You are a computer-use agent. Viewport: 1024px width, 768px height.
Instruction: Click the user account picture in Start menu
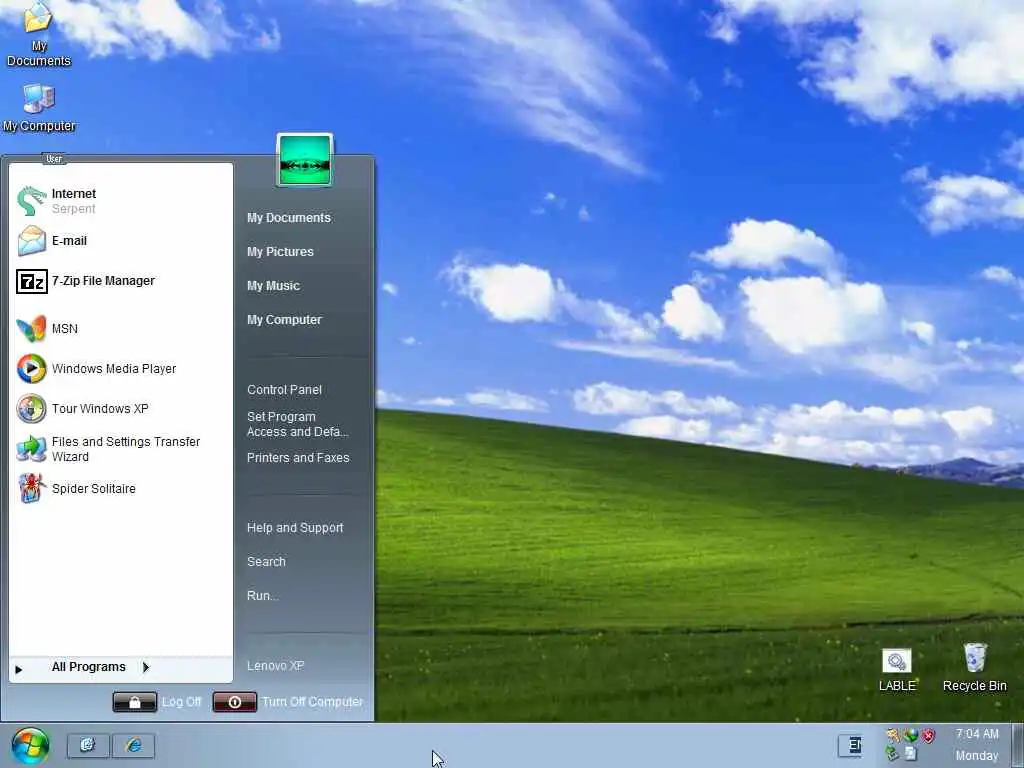(x=305, y=160)
